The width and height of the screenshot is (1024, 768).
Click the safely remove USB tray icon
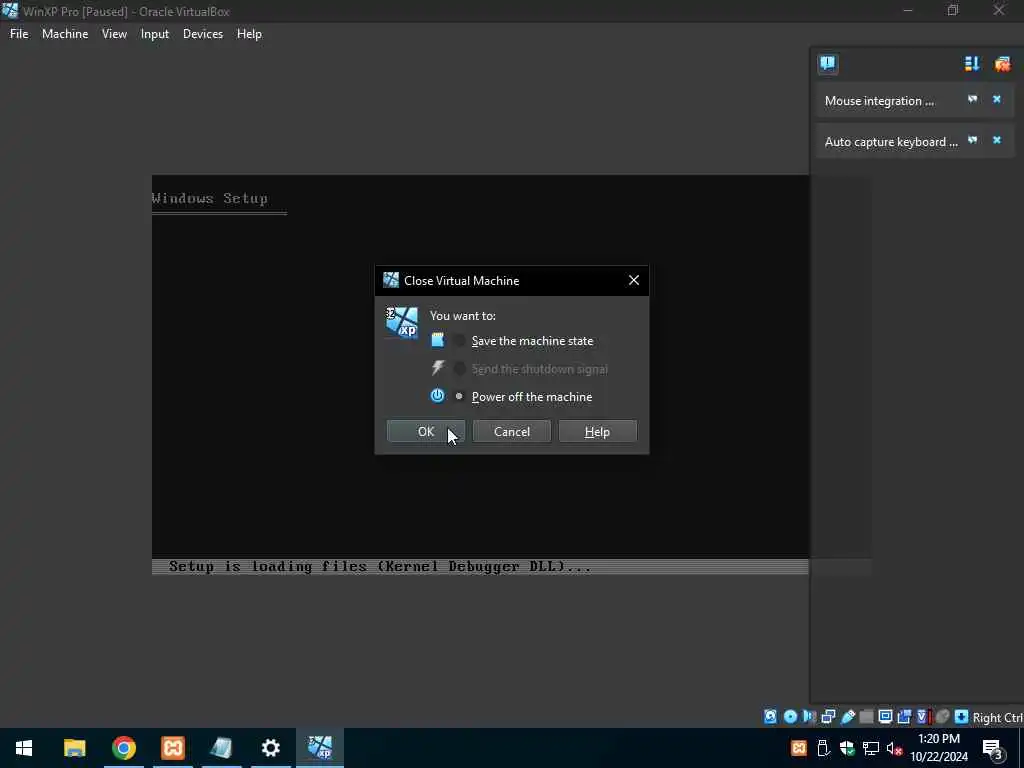(x=823, y=748)
